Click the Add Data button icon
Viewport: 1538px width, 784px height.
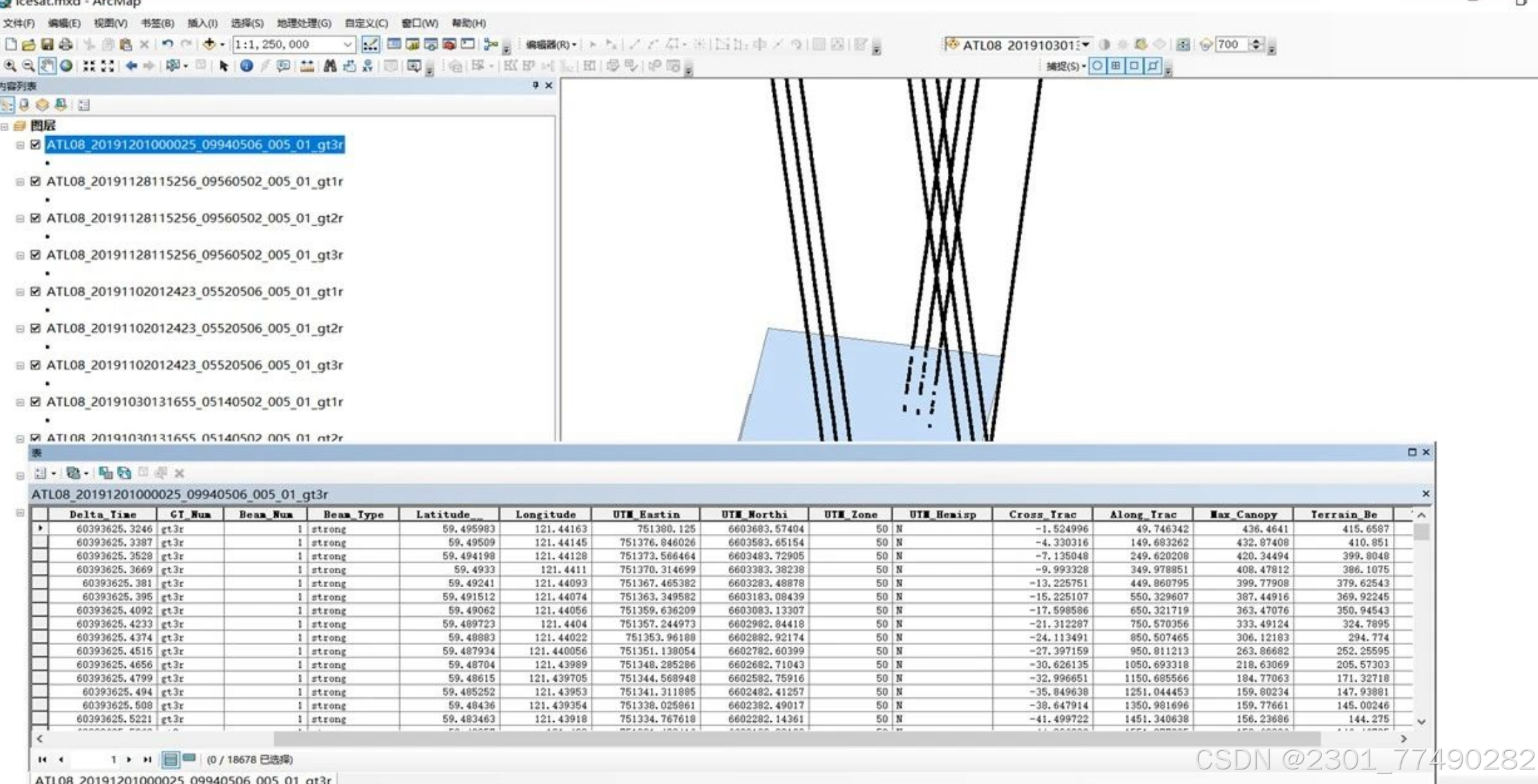pos(209,44)
